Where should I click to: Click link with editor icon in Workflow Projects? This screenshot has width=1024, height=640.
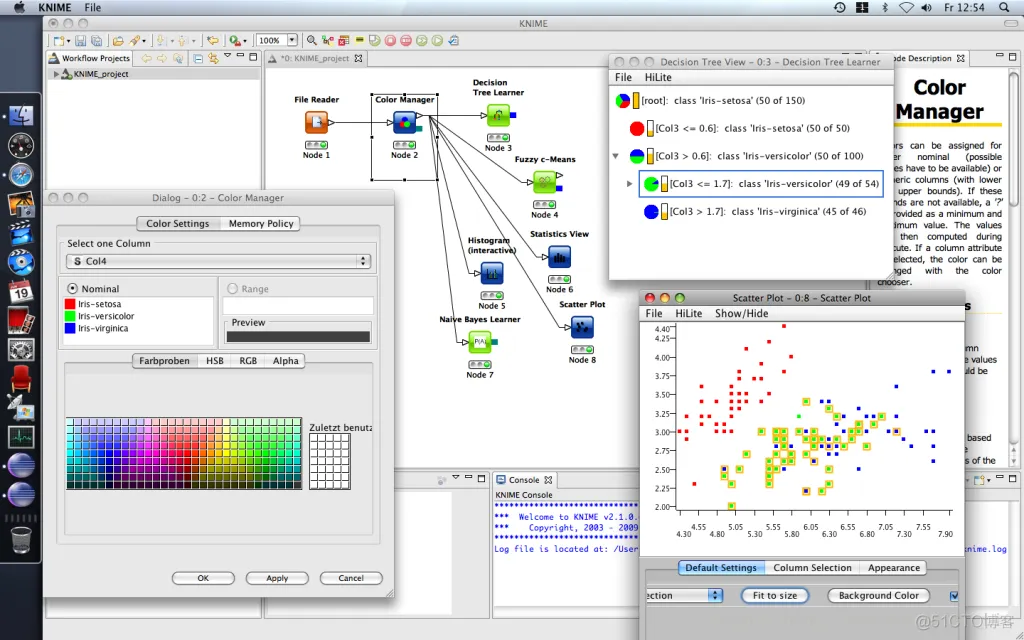[213, 58]
